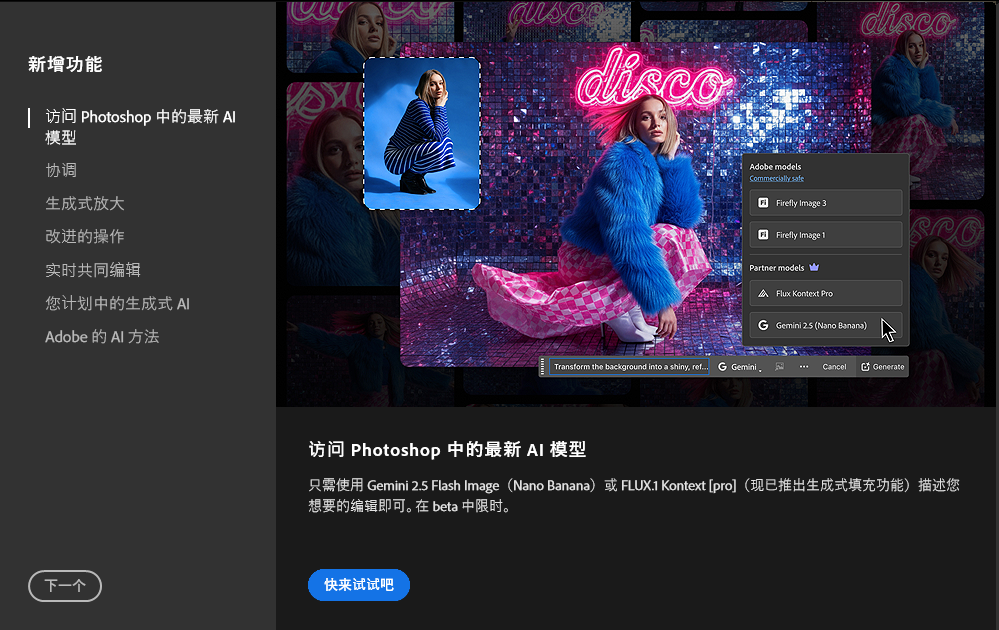Click the crown icon next to Partner models

814,268
